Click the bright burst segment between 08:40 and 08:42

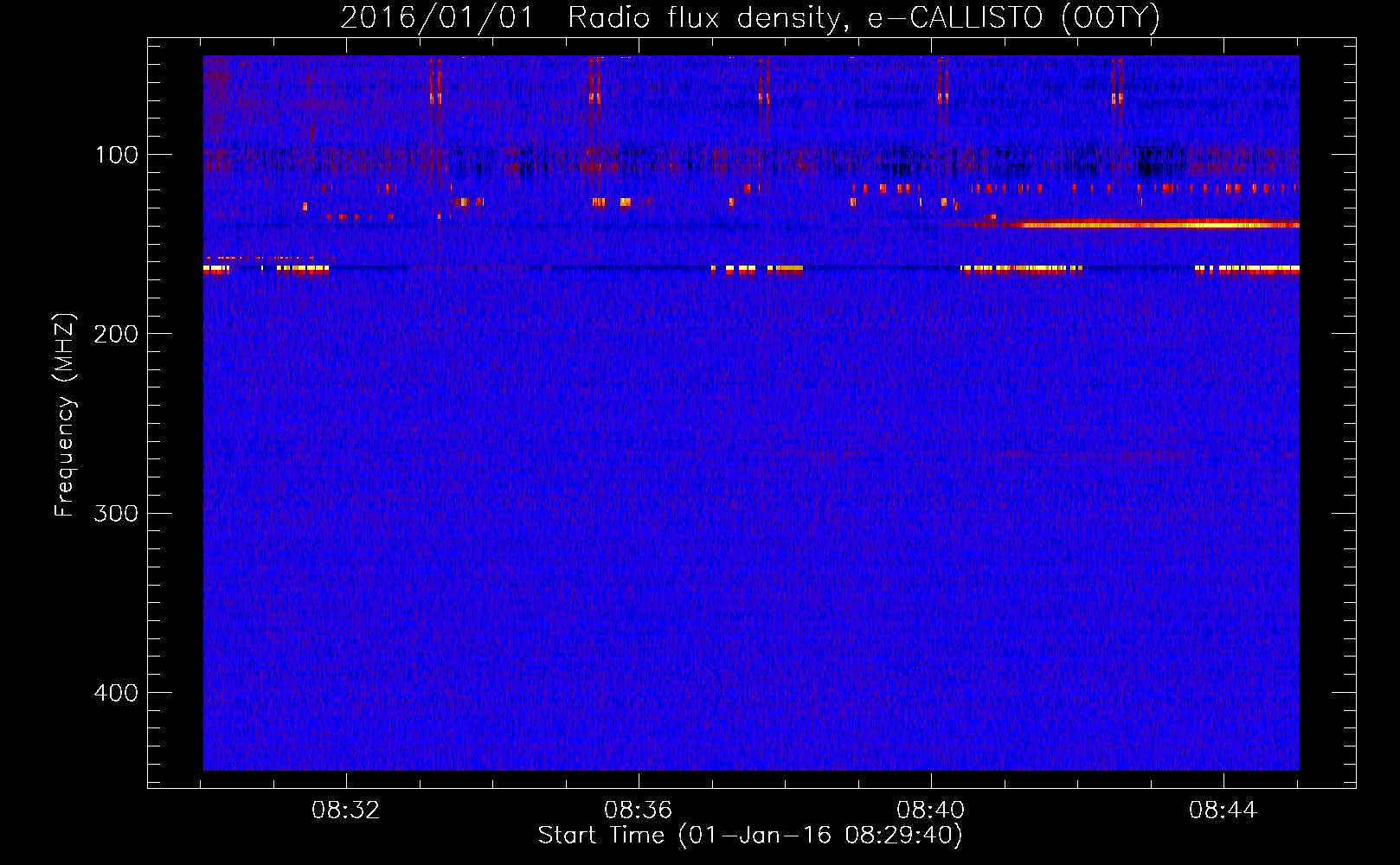click(x=1021, y=269)
